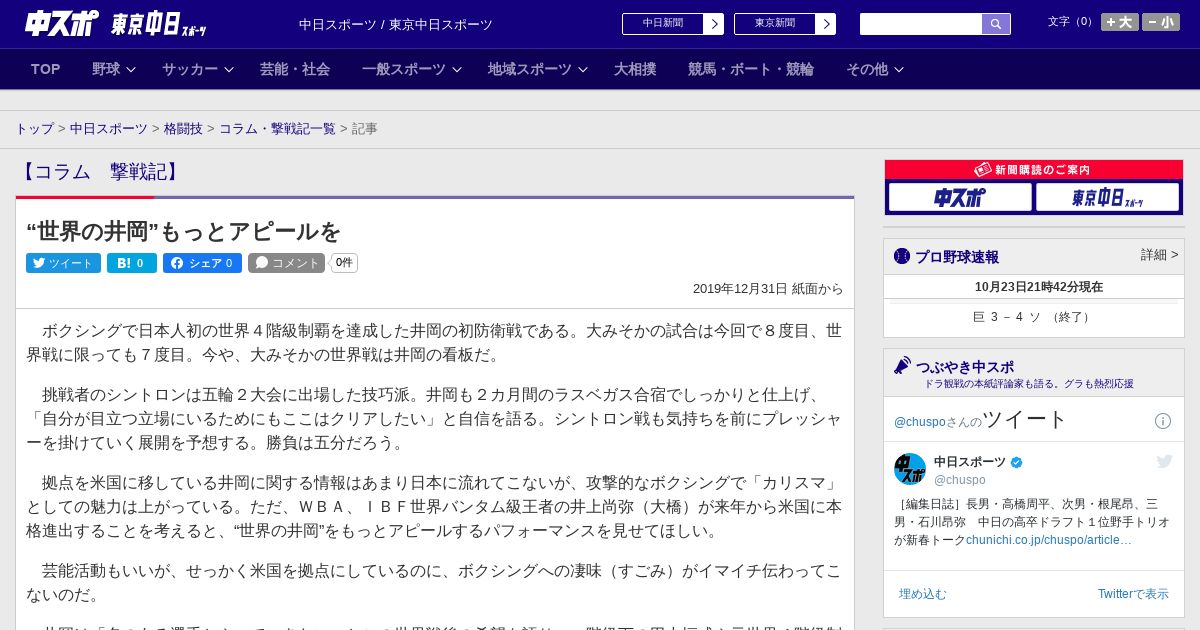
Task: Expand the 野球 navigation dropdown
Action: [113, 69]
